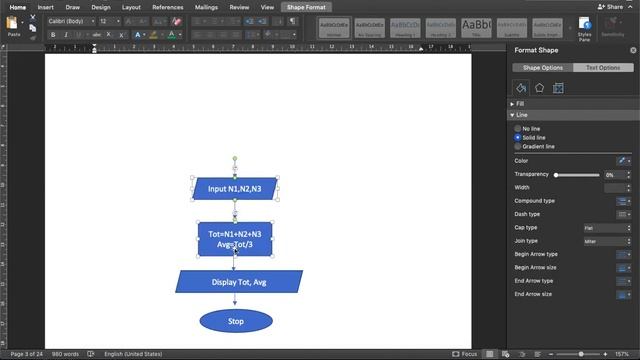Open the Draw ribbon tab

click(x=73, y=7)
